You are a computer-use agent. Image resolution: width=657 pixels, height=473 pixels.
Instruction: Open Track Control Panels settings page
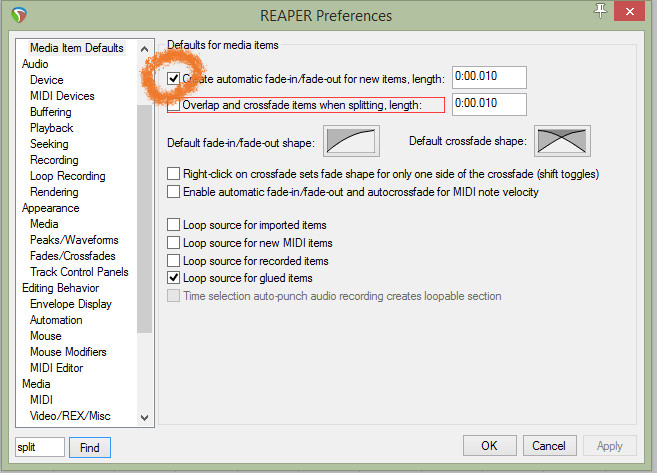pos(79,271)
